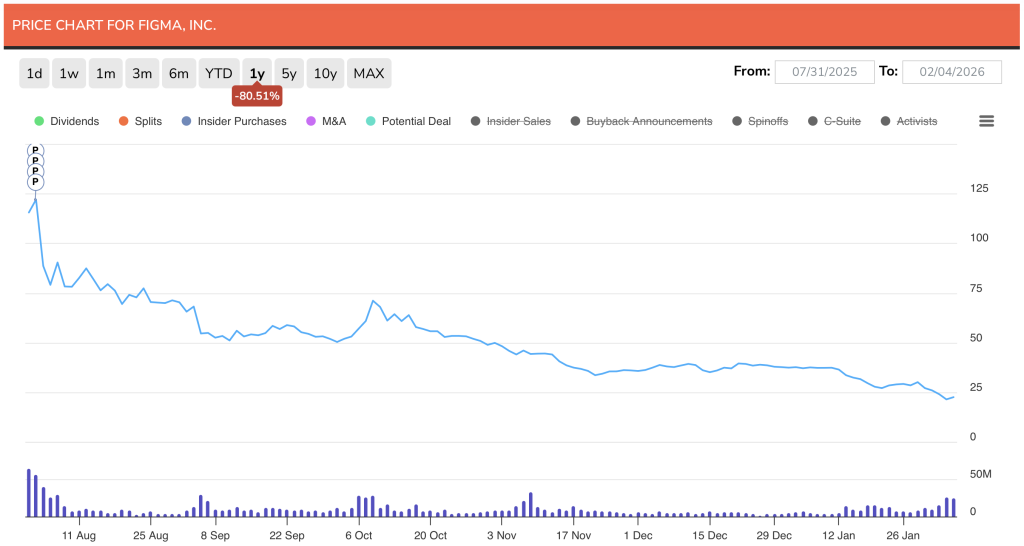Select the YTD range button
Screen dimensions: 1024x546
(x=219, y=73)
